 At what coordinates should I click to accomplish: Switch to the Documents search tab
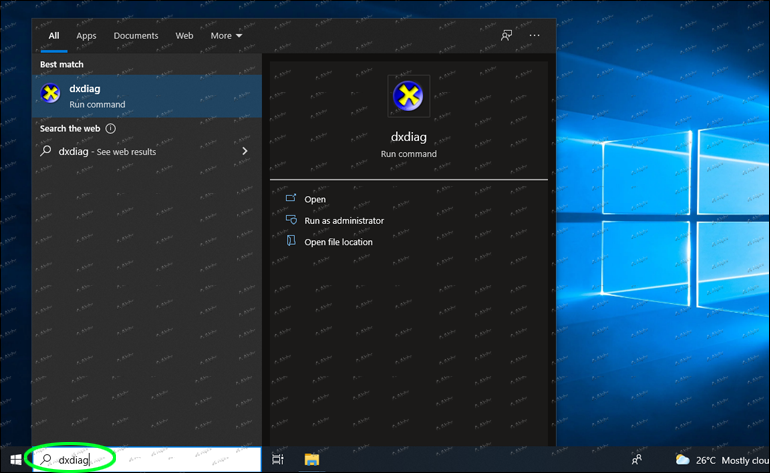136,36
